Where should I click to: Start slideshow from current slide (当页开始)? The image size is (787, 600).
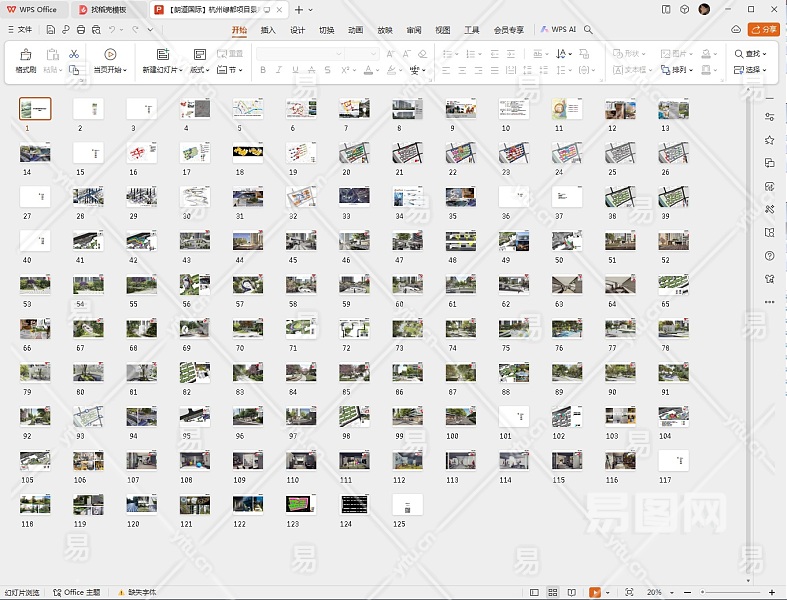click(110, 55)
